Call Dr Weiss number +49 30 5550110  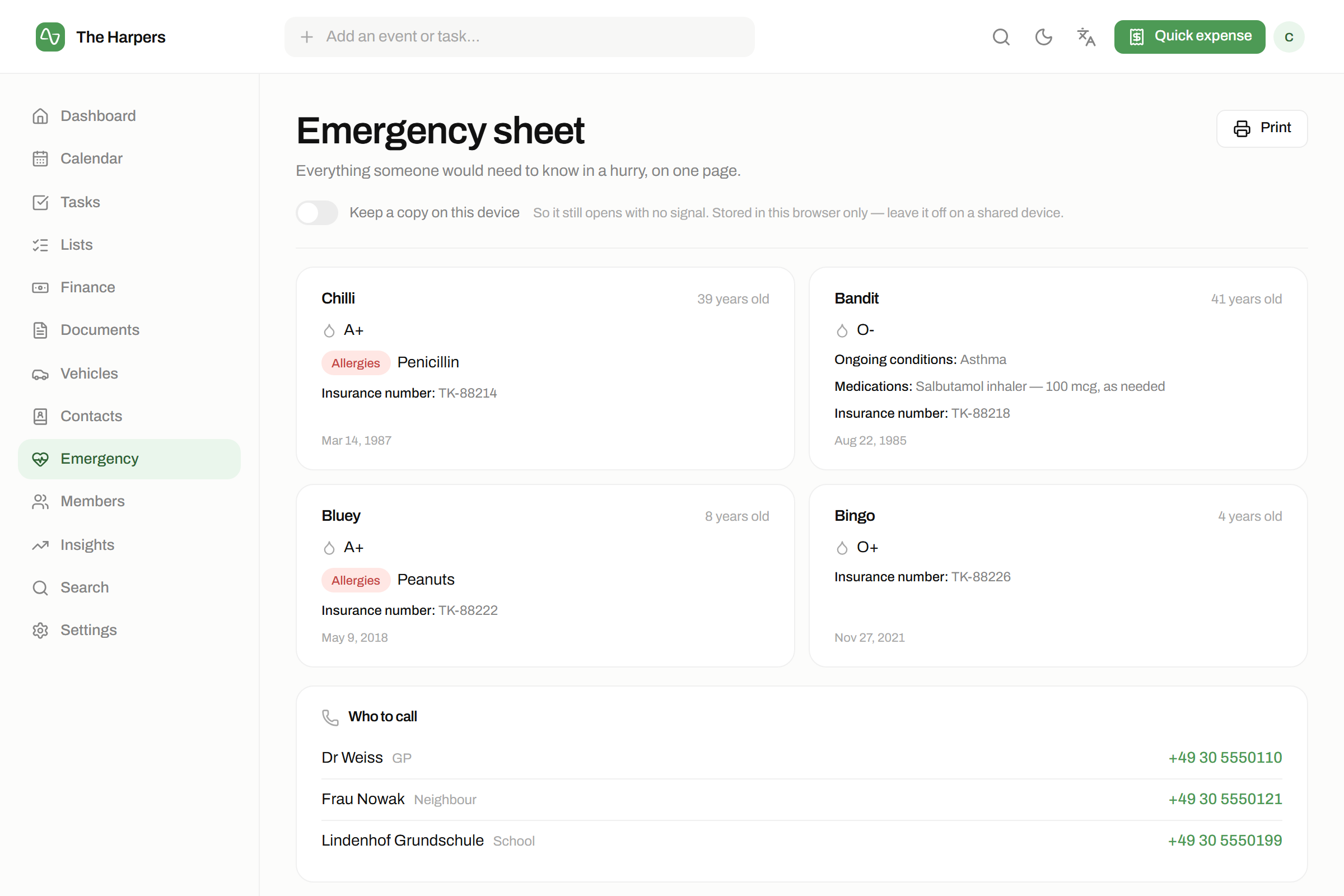1225,758
